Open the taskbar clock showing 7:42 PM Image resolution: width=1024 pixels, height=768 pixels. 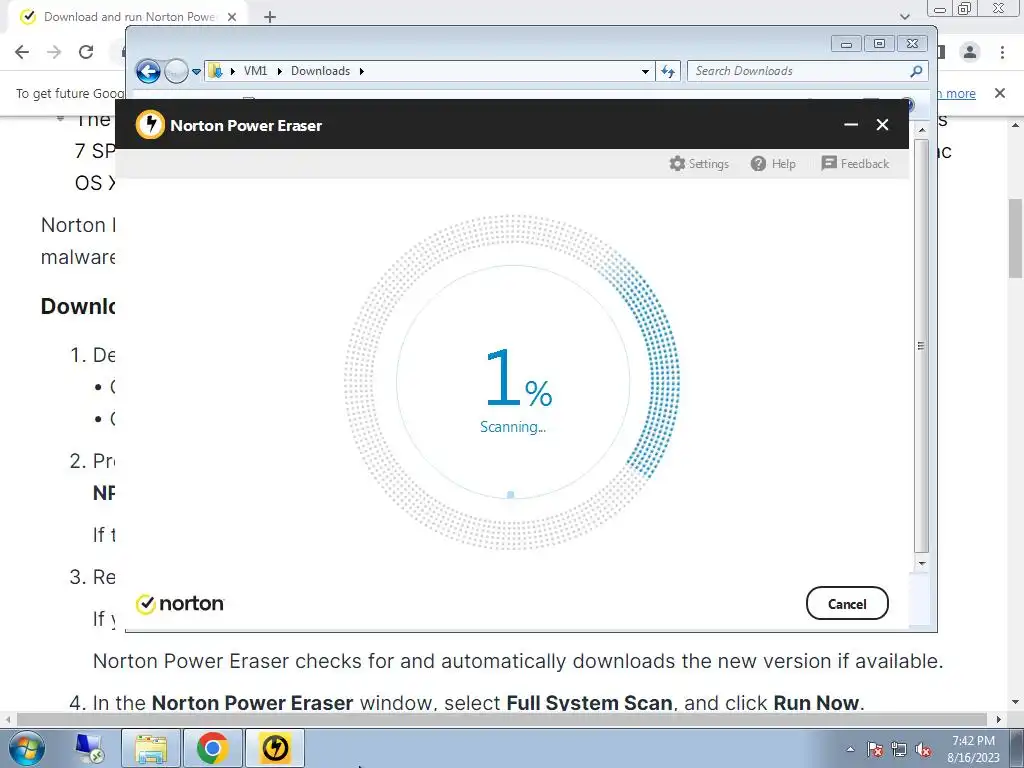click(973, 748)
